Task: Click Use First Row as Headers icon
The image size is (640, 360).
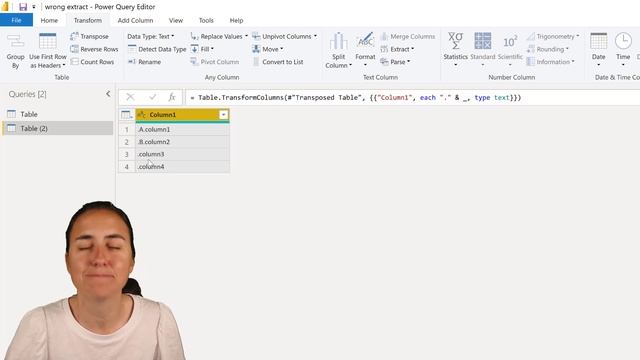Action: (x=47, y=42)
